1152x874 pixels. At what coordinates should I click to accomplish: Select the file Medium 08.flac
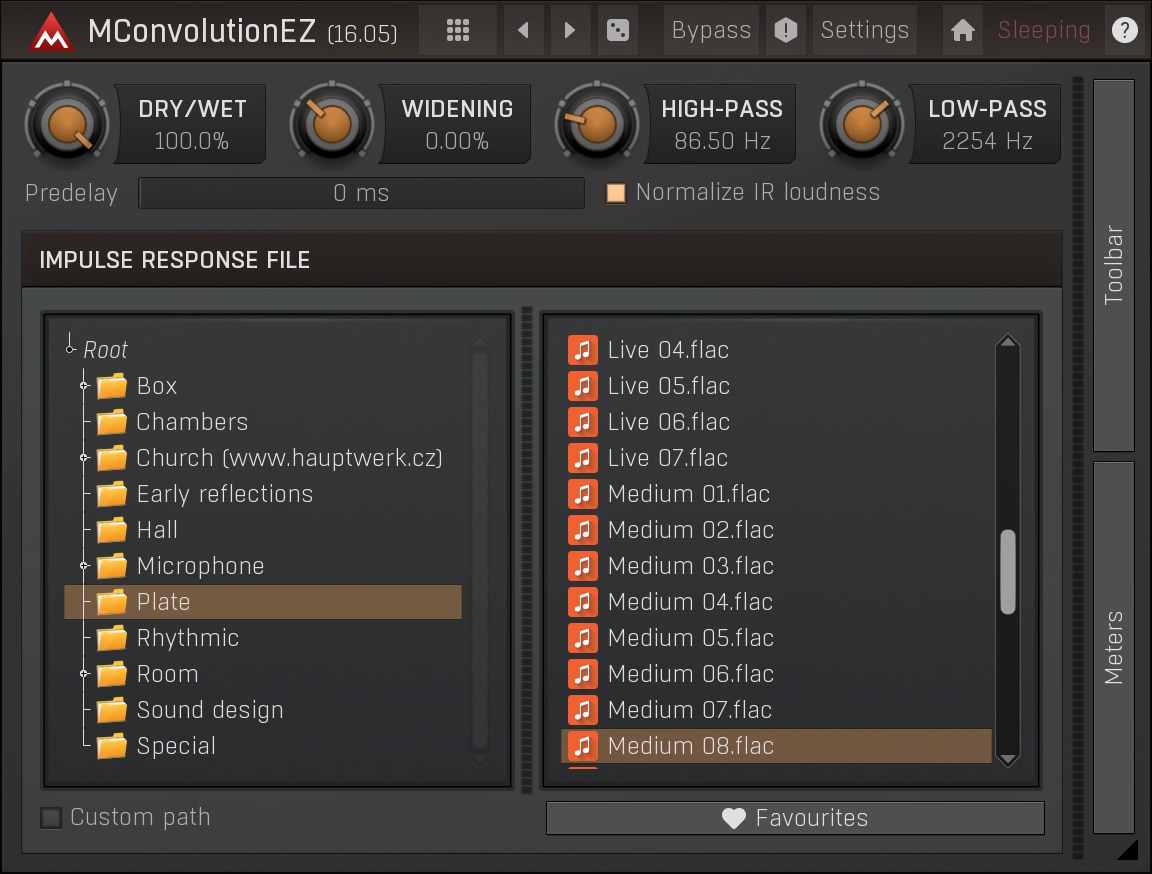click(x=777, y=745)
